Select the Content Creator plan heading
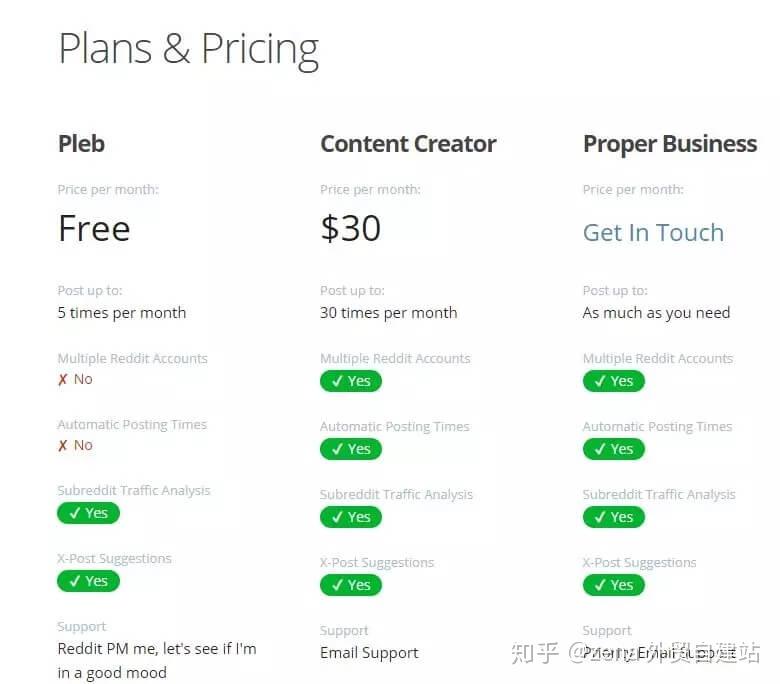The height and width of the screenshot is (684, 780). (408, 144)
